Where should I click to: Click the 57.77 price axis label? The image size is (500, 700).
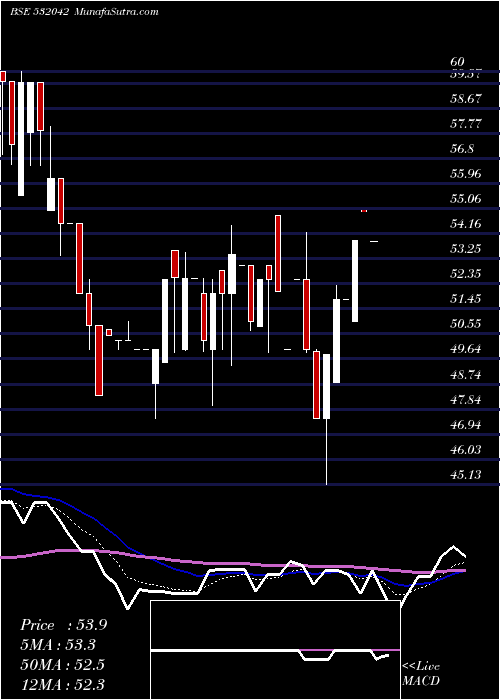(466, 123)
